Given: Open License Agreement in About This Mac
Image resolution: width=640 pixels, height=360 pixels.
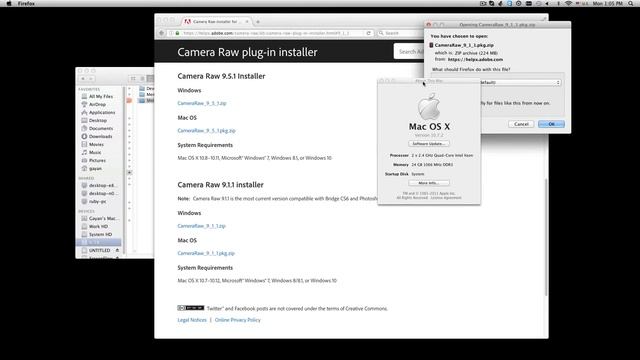Looking at the screenshot, I should [x=447, y=198].
